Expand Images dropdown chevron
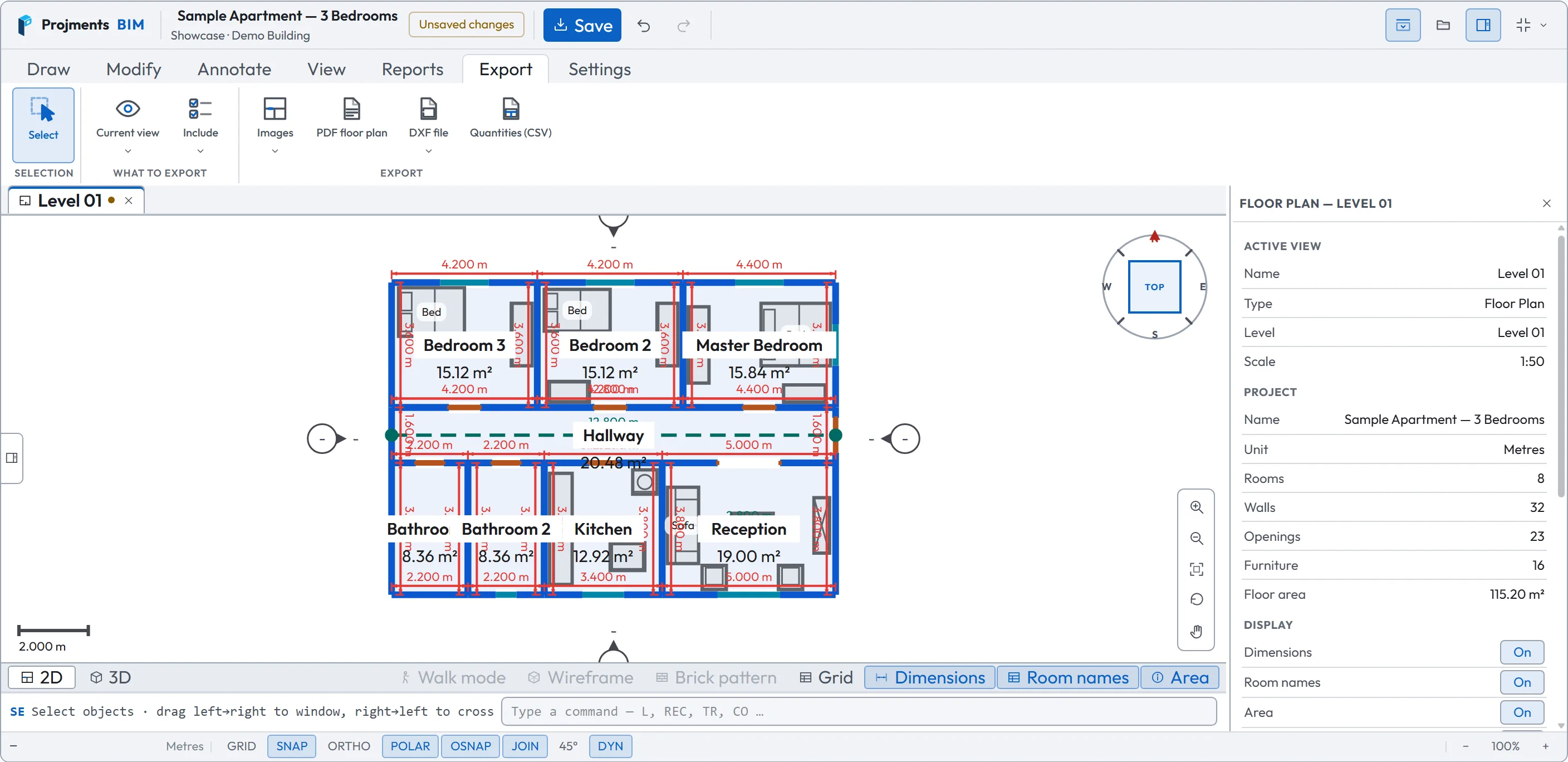The height and width of the screenshot is (762, 1568). 275,151
